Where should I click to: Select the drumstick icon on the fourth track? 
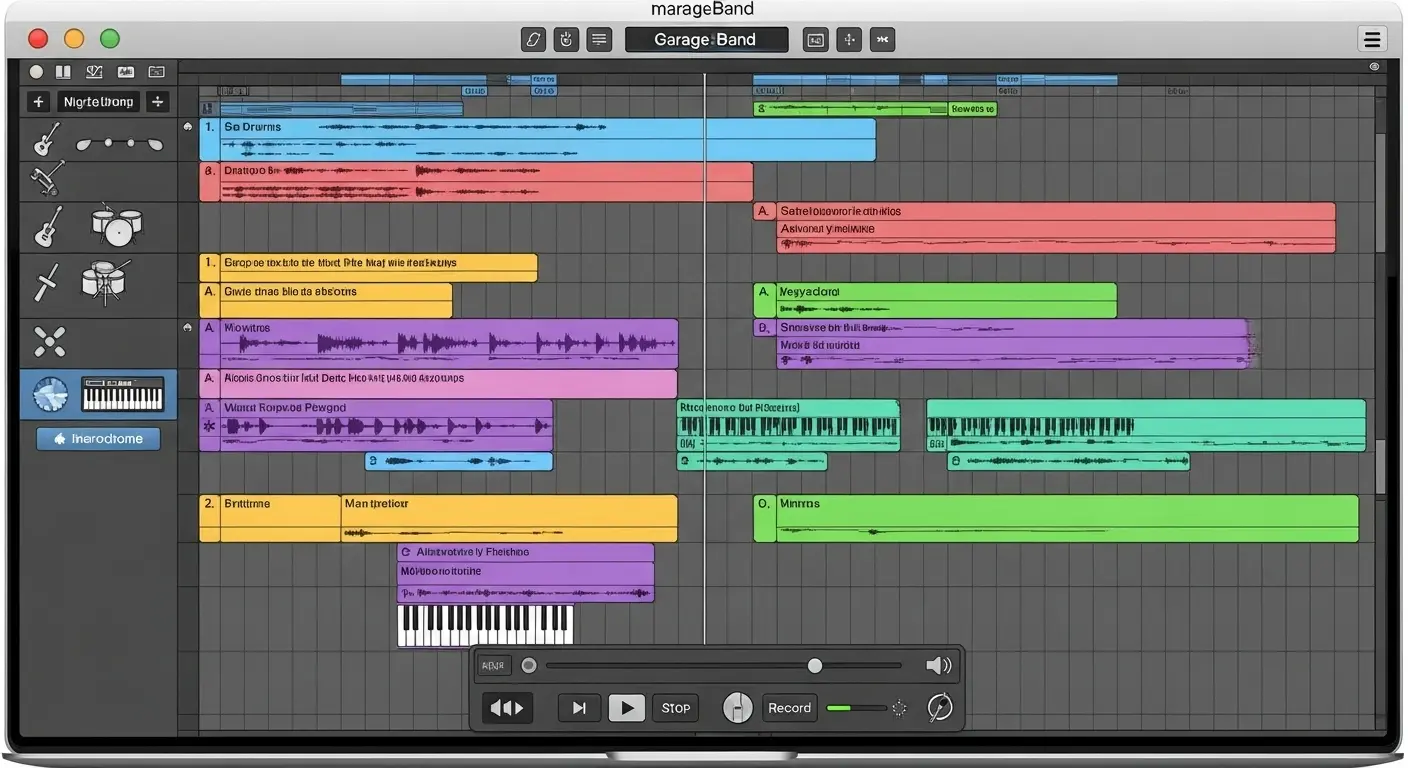pyautogui.click(x=47, y=282)
